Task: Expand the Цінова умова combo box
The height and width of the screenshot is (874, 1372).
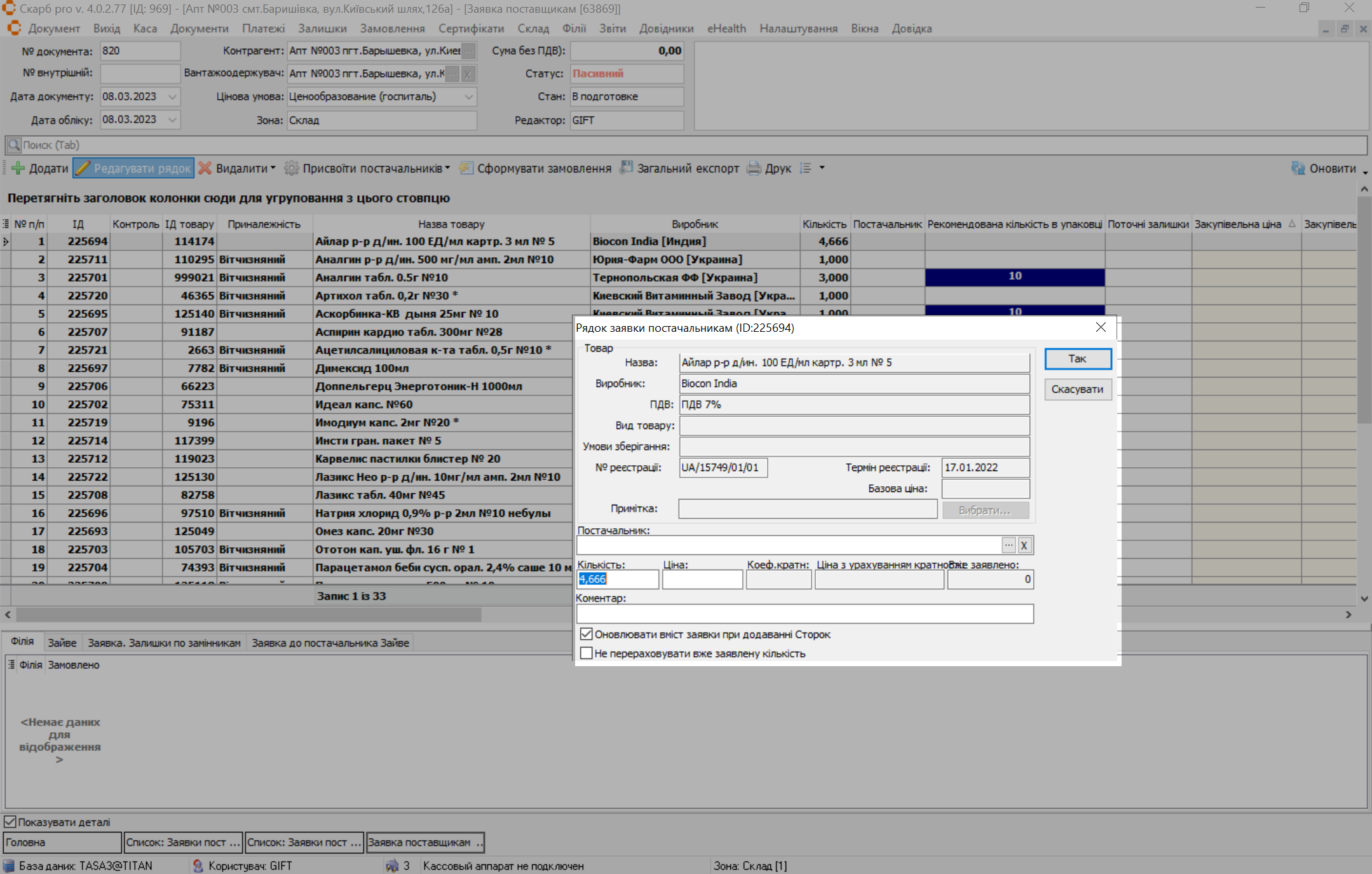Action: click(x=469, y=97)
